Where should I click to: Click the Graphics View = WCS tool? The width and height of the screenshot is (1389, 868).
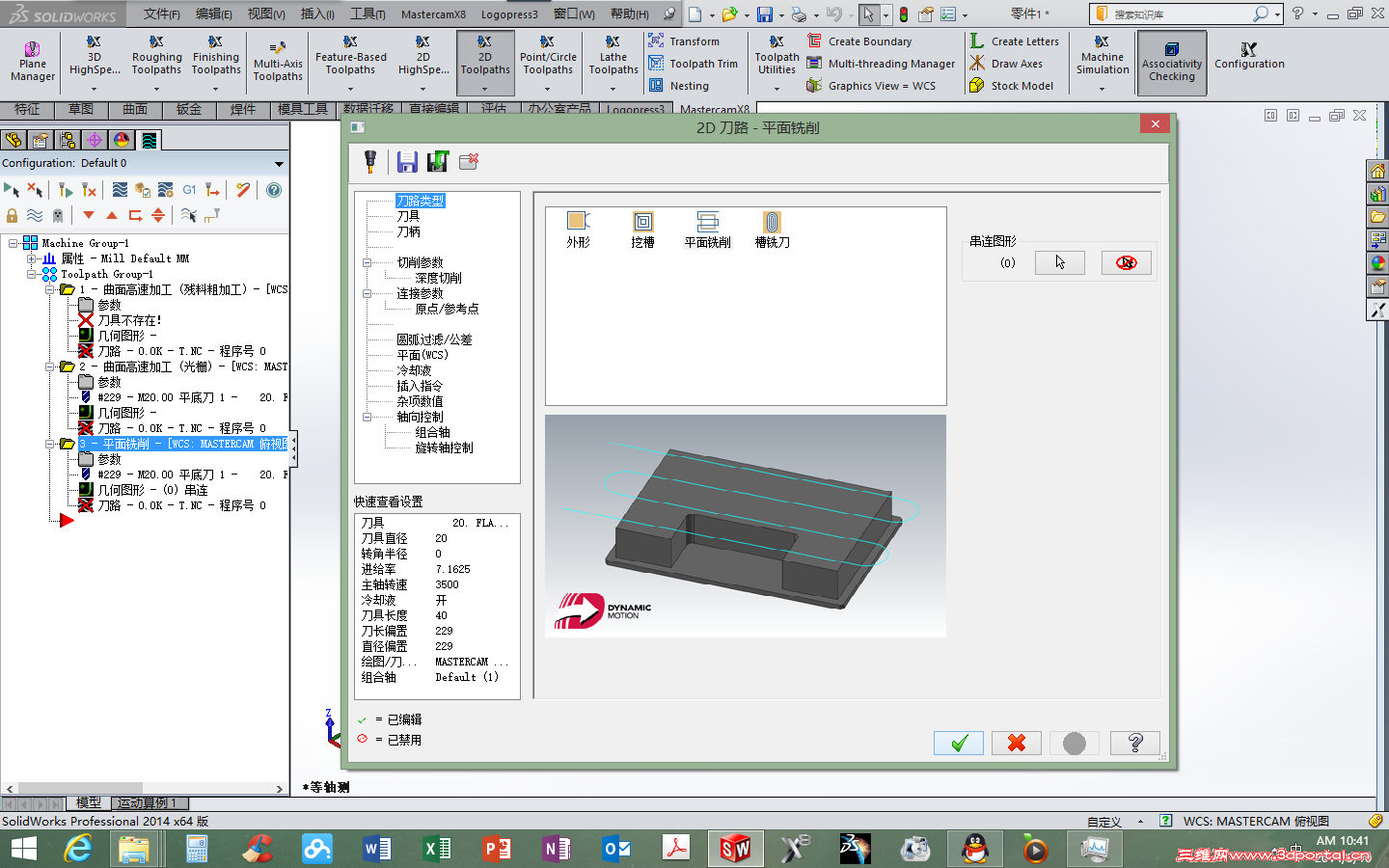click(871, 86)
